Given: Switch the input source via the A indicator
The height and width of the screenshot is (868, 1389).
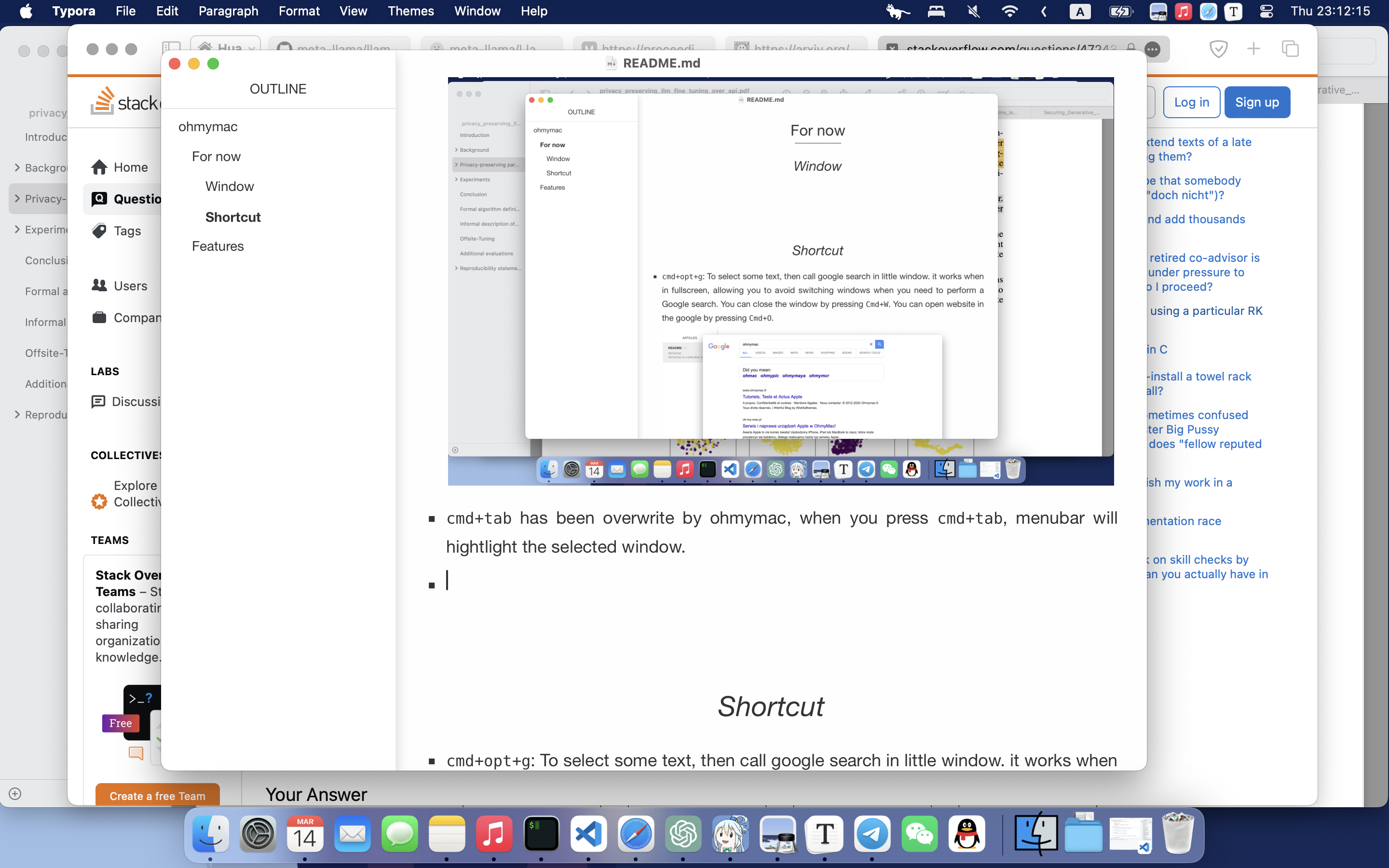Looking at the screenshot, I should pyautogui.click(x=1080, y=11).
